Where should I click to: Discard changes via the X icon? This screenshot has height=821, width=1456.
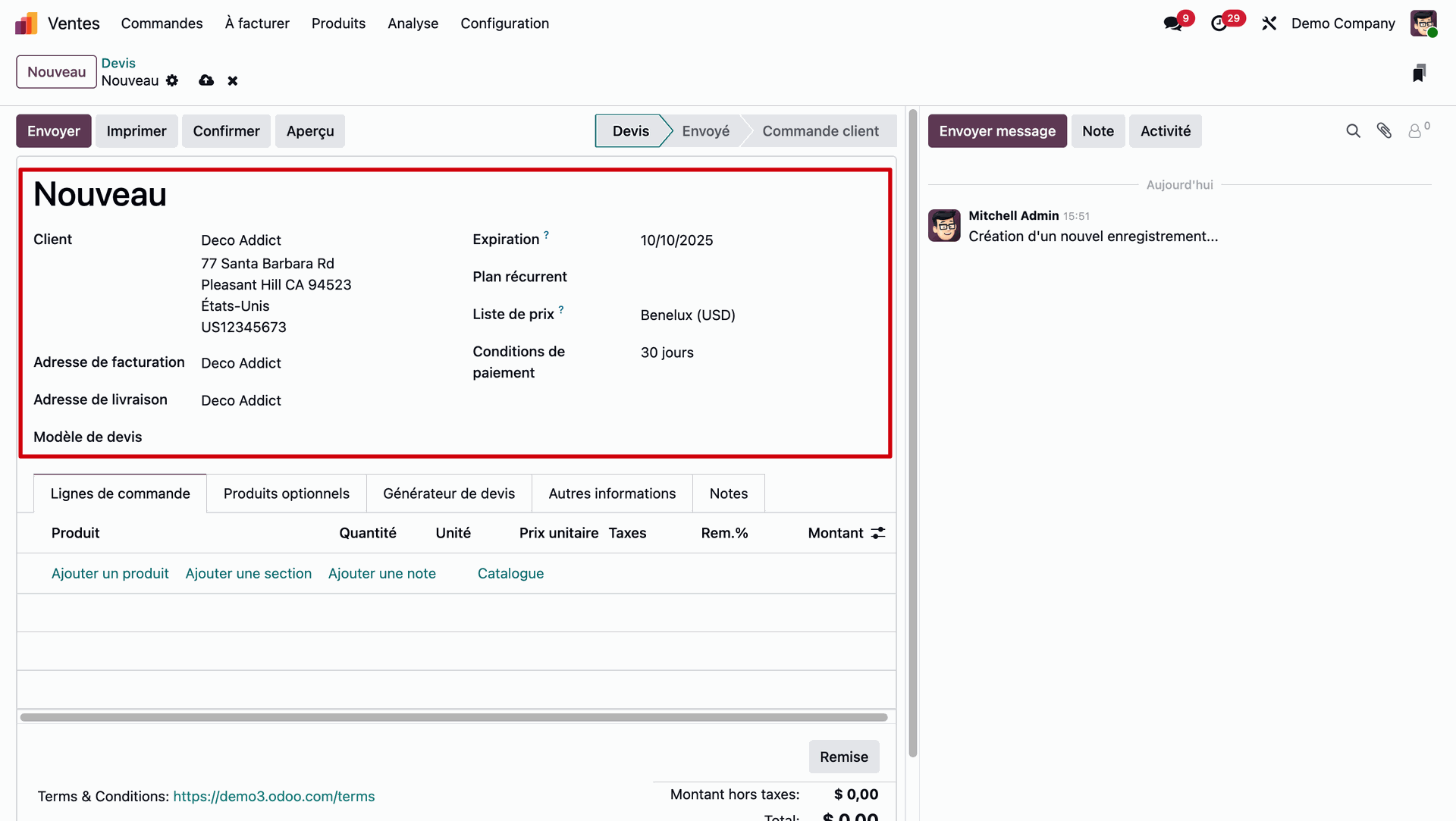(232, 80)
